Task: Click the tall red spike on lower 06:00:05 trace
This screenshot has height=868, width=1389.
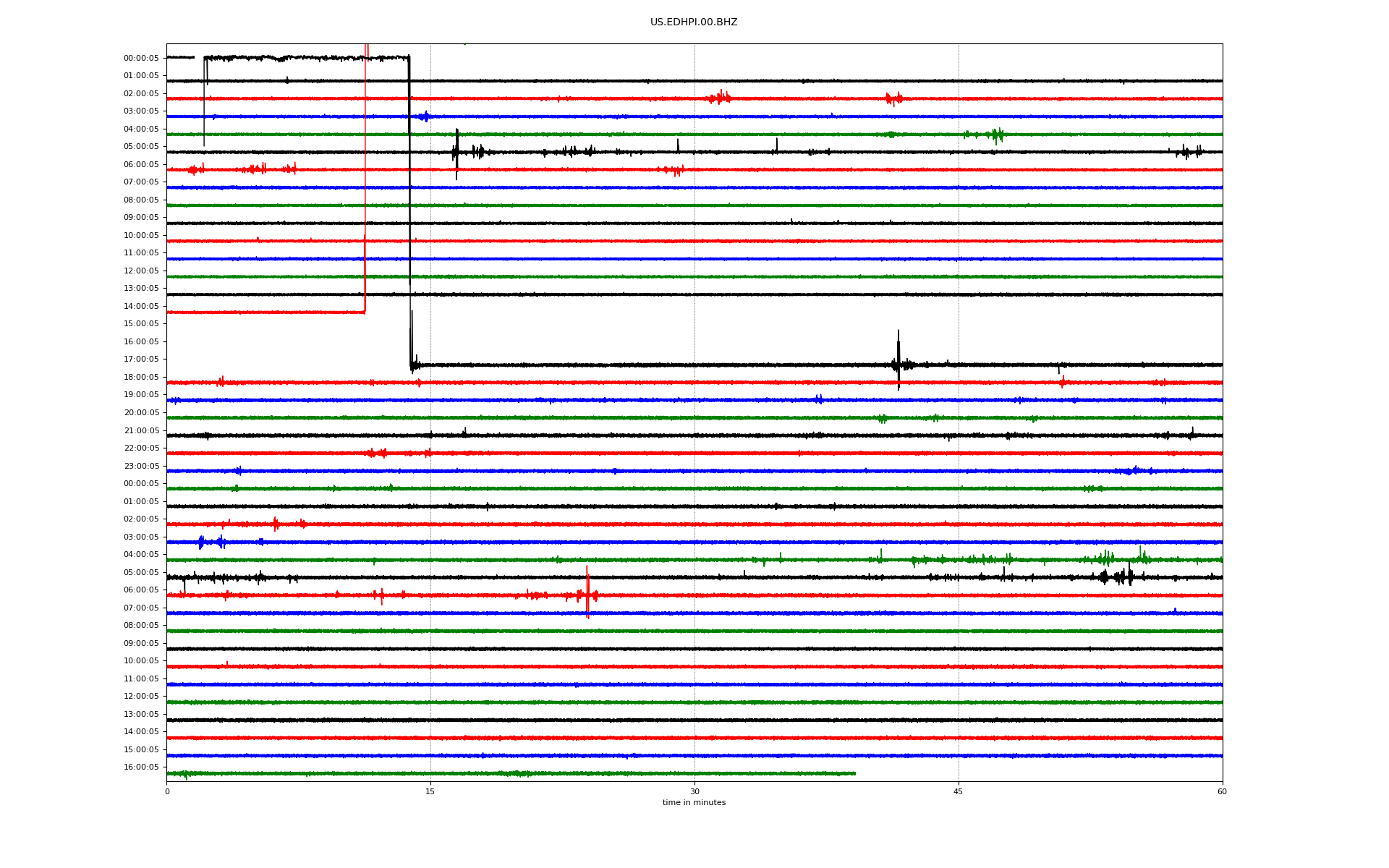Action: point(587,592)
